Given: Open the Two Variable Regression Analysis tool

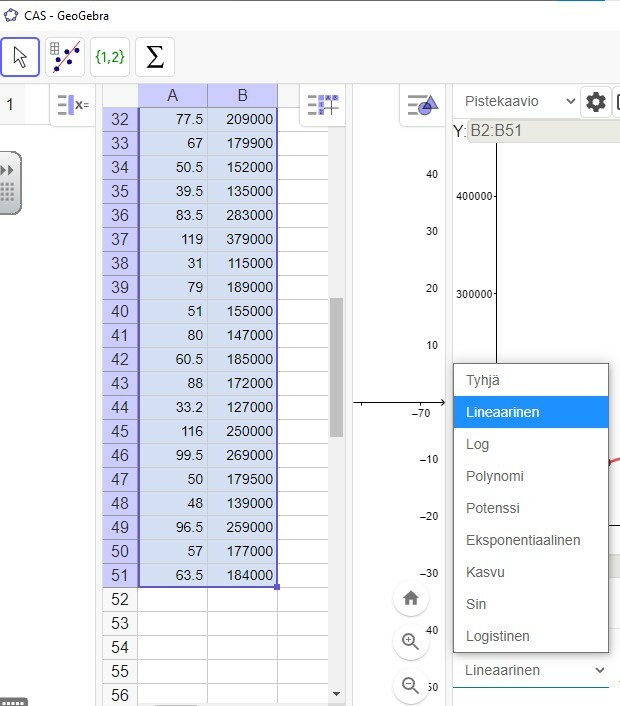Looking at the screenshot, I should 65,57.
